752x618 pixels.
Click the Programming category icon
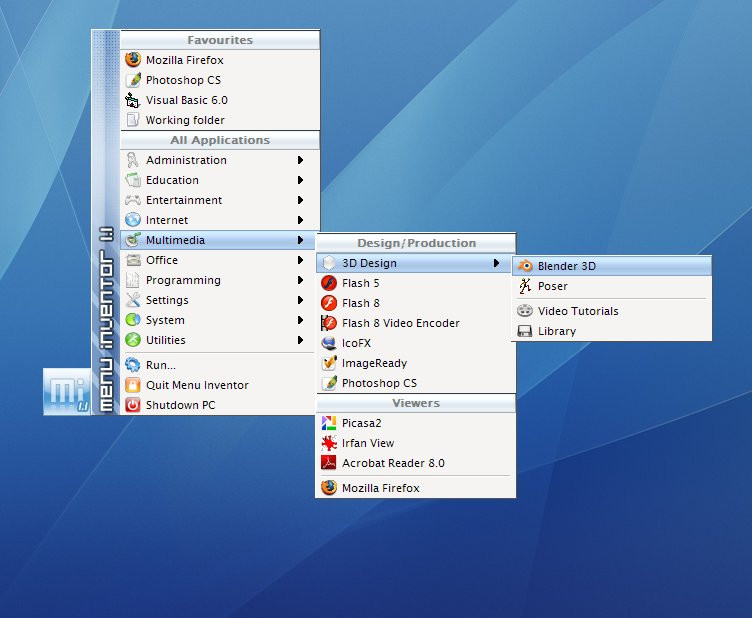(x=133, y=280)
